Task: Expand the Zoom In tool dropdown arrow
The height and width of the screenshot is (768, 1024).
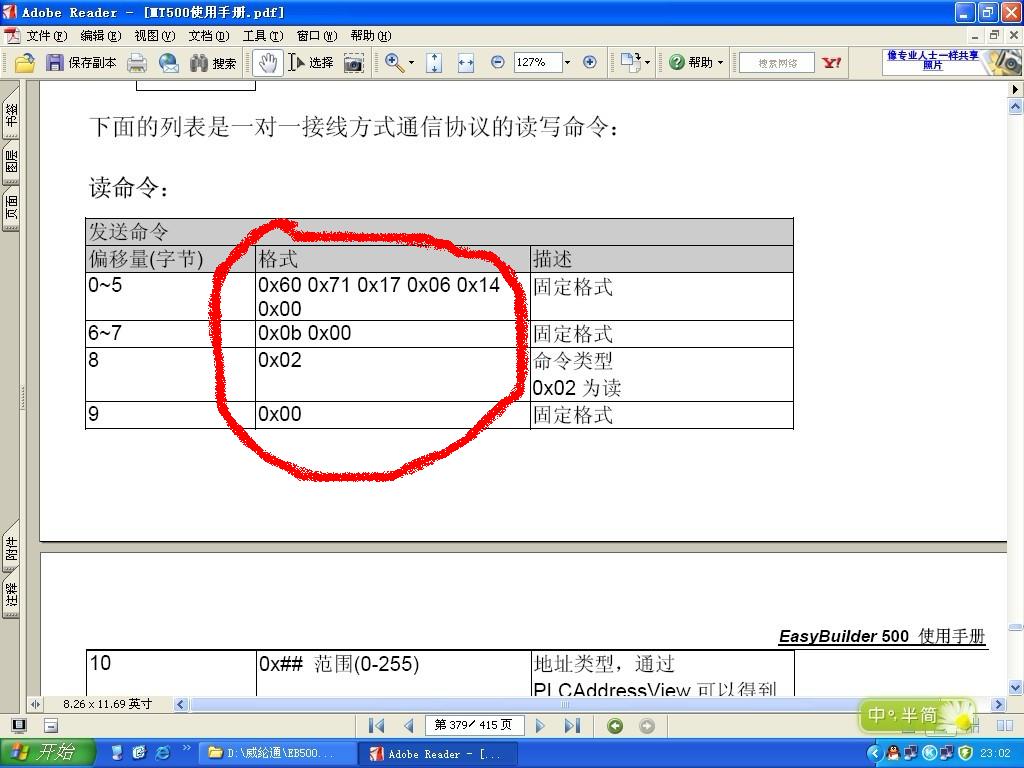Action: [x=411, y=63]
